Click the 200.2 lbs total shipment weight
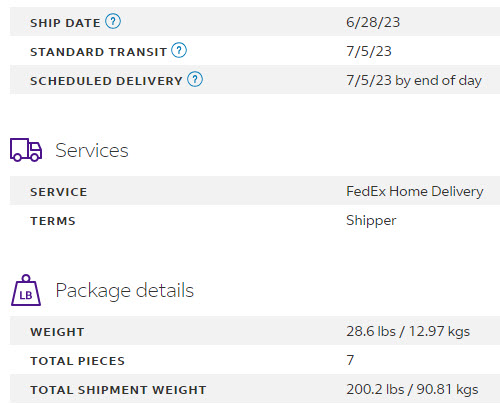Image resolution: width=500 pixels, height=404 pixels. coord(412,389)
